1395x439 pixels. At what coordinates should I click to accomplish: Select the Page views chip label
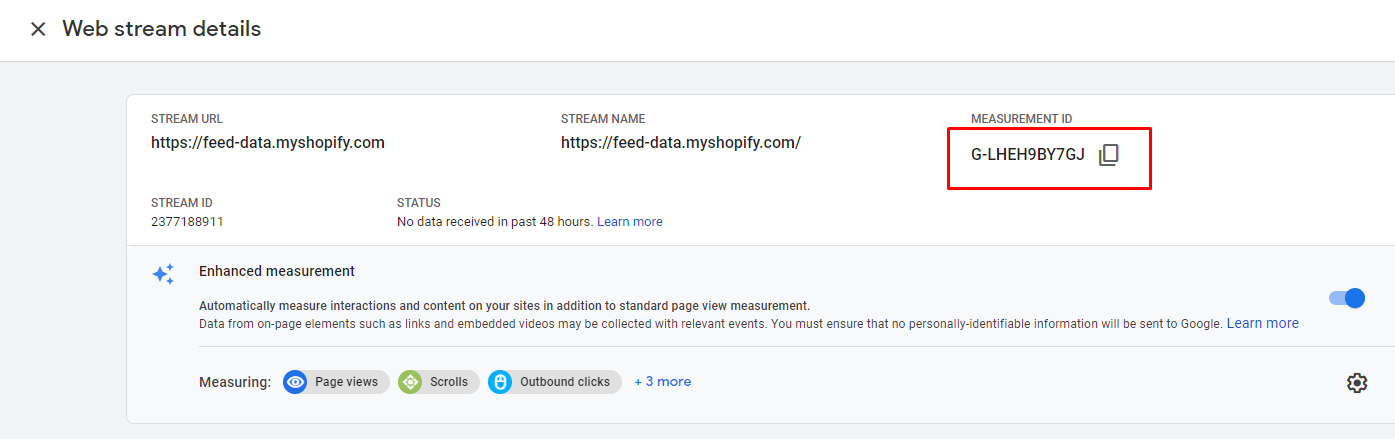[x=346, y=382]
